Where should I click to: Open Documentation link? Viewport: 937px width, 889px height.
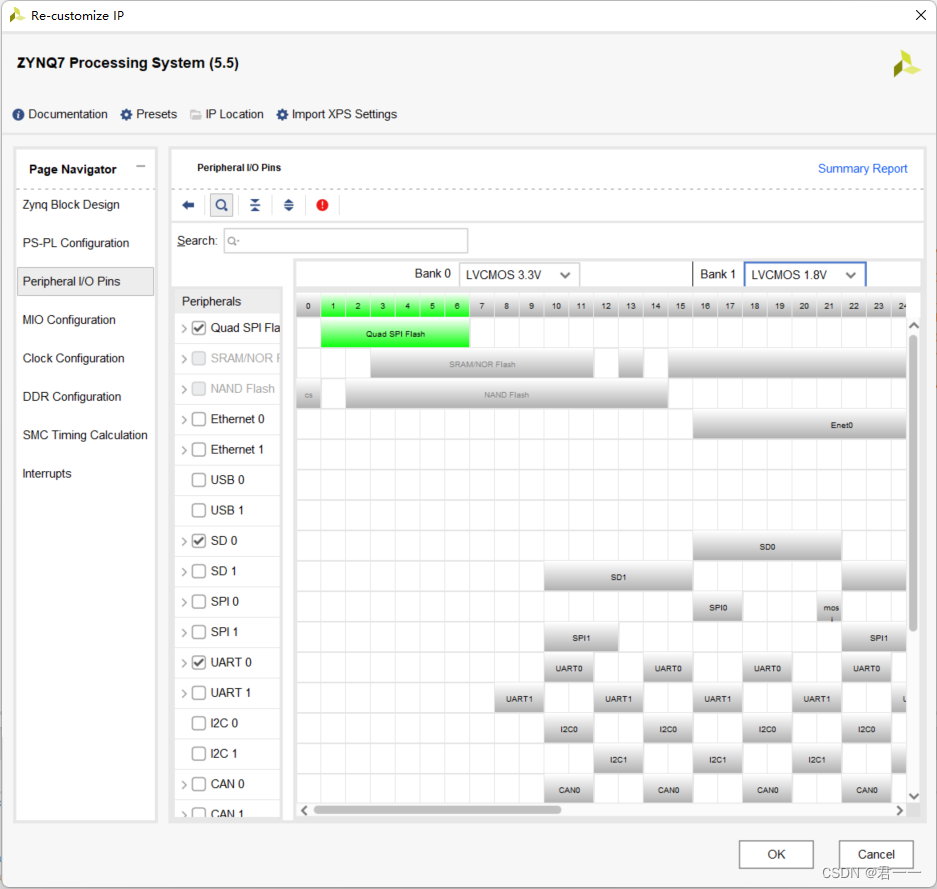[68, 115]
